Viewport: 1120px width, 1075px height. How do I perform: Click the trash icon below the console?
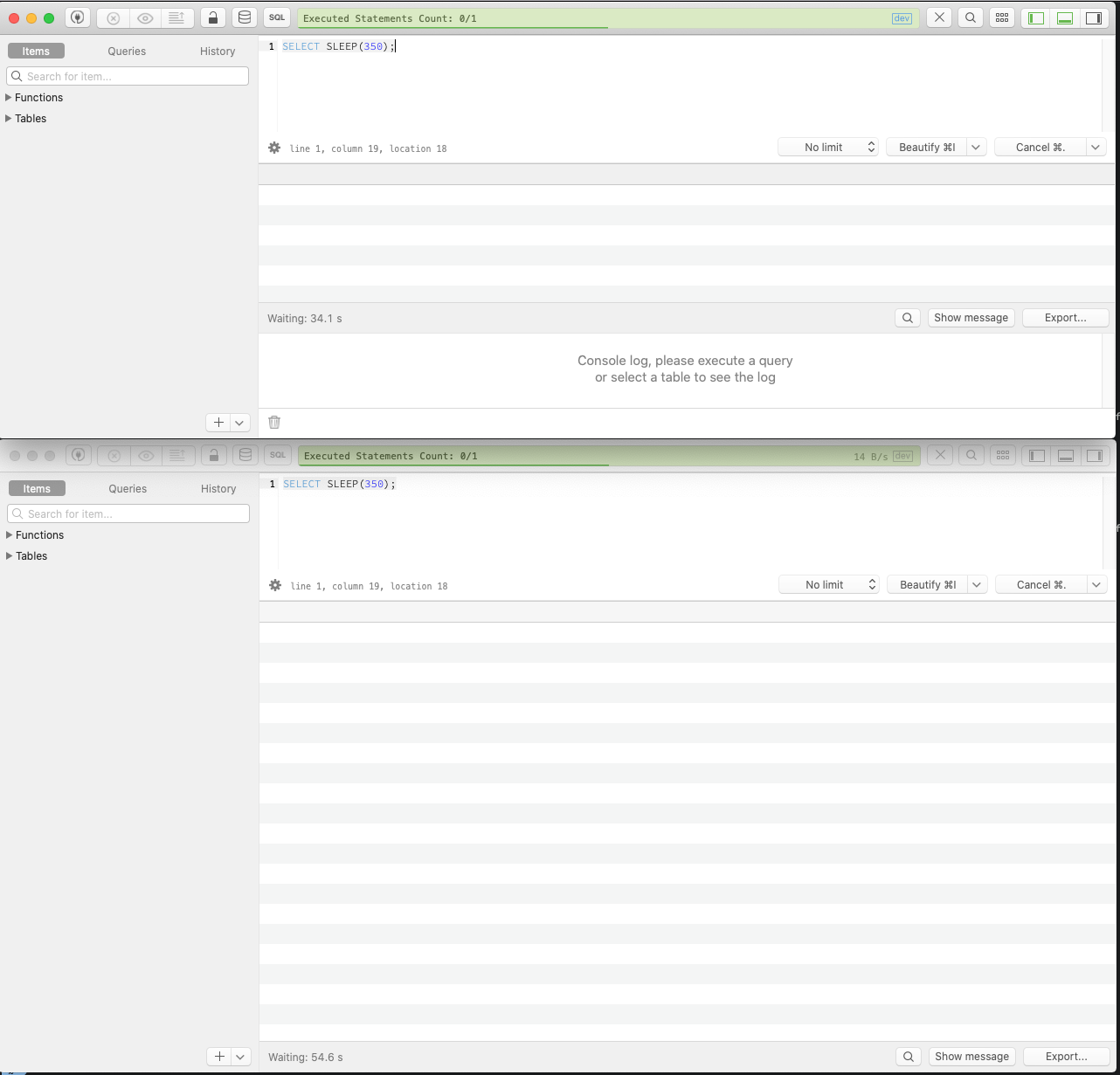[x=274, y=422]
